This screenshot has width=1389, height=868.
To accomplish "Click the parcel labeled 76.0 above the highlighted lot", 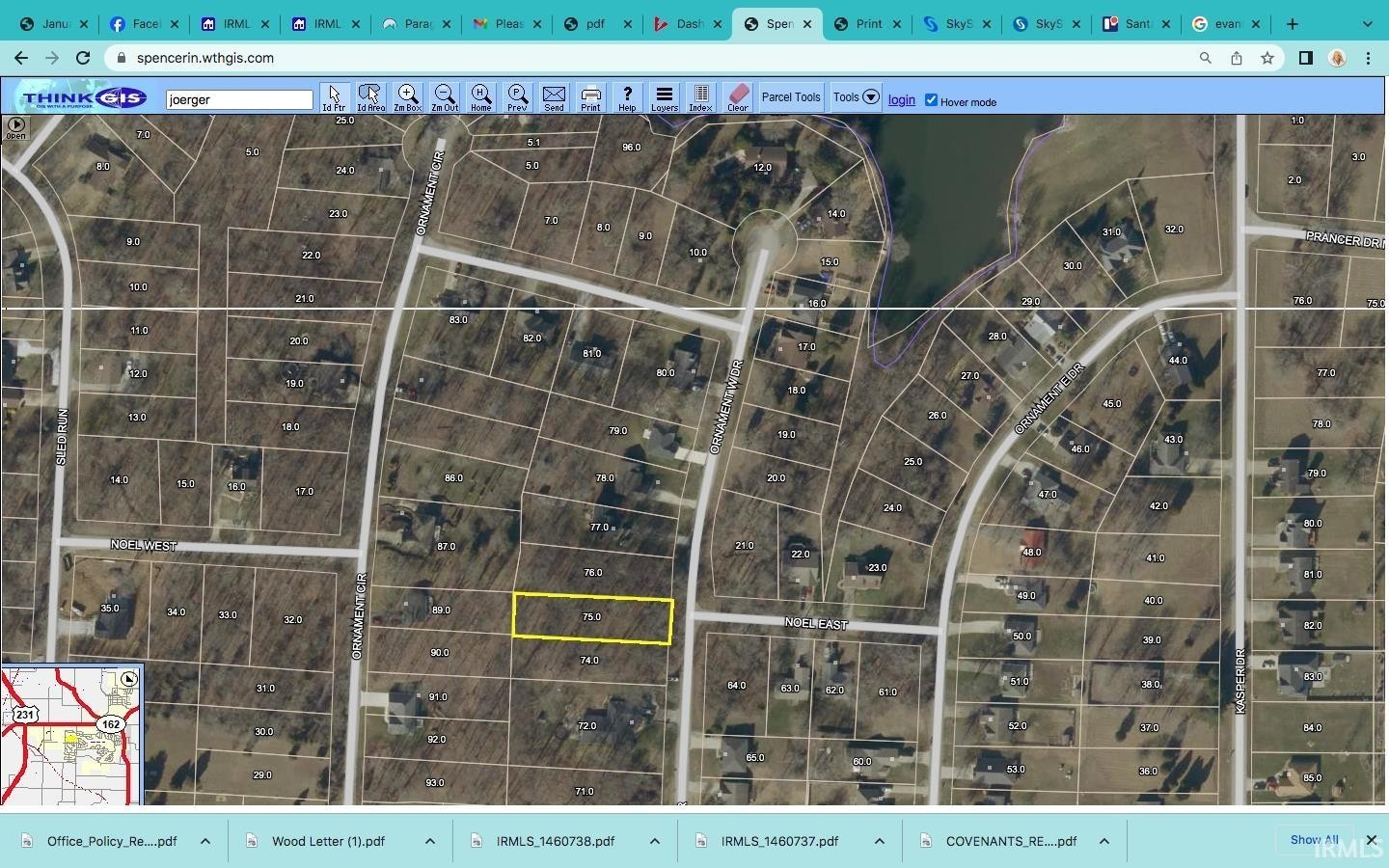I will tap(593, 573).
